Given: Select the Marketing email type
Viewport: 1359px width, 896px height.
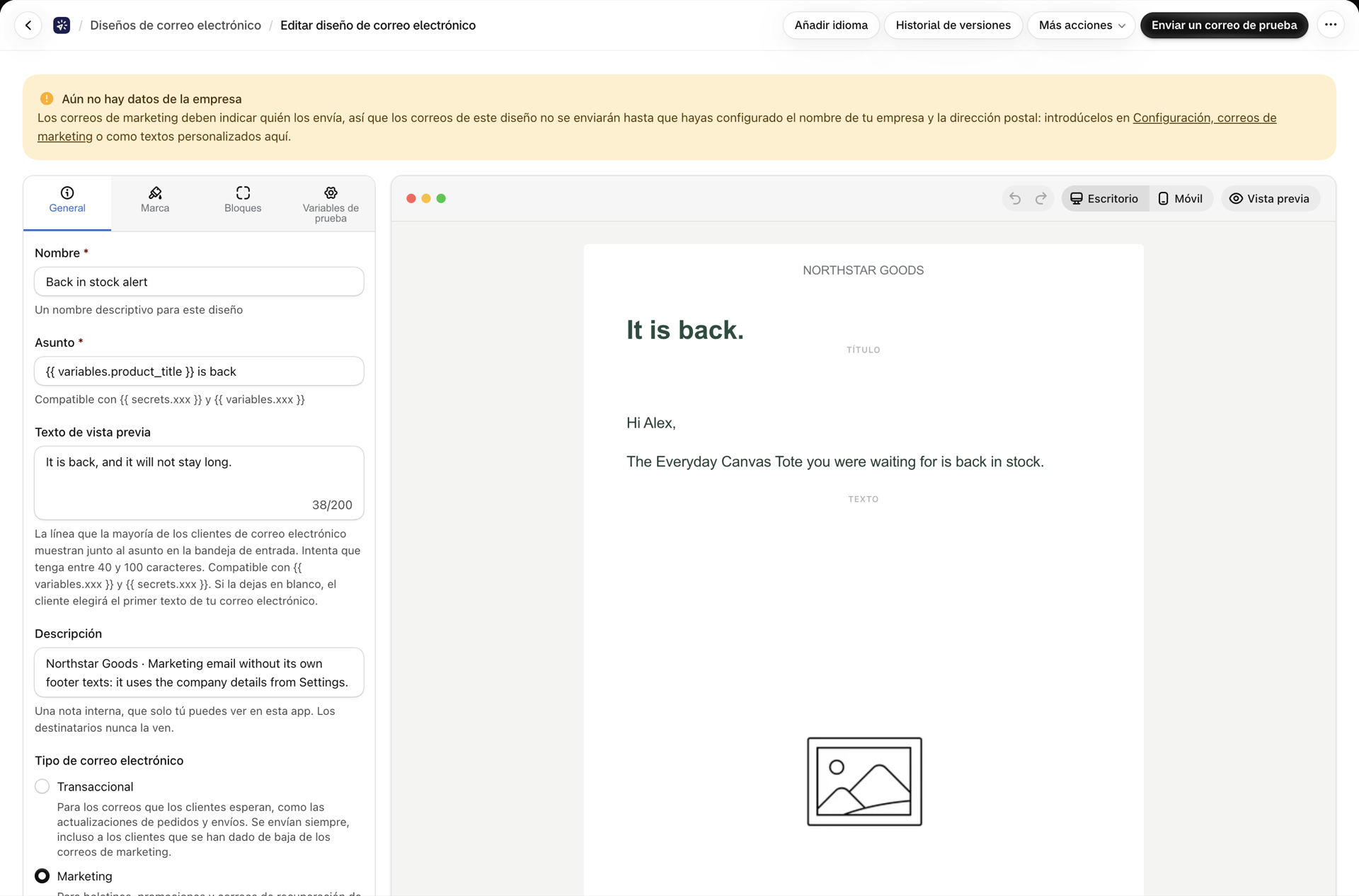Looking at the screenshot, I should pos(42,876).
